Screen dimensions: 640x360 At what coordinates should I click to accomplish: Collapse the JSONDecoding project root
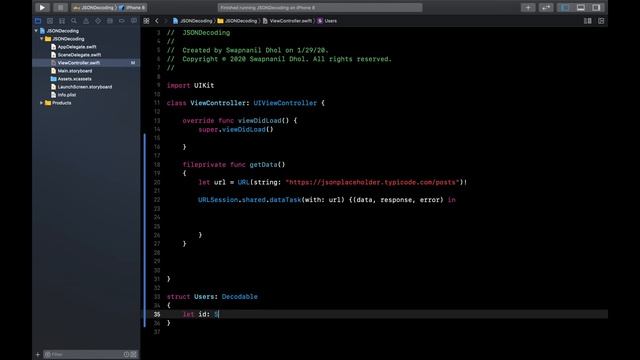[36, 31]
